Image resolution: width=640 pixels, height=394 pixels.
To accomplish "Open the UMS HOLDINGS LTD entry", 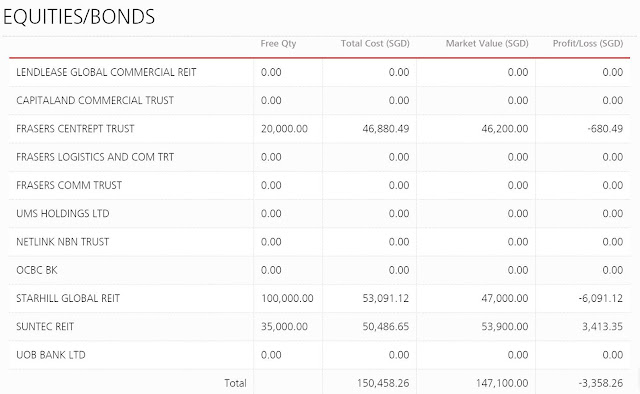I will pos(63,214).
